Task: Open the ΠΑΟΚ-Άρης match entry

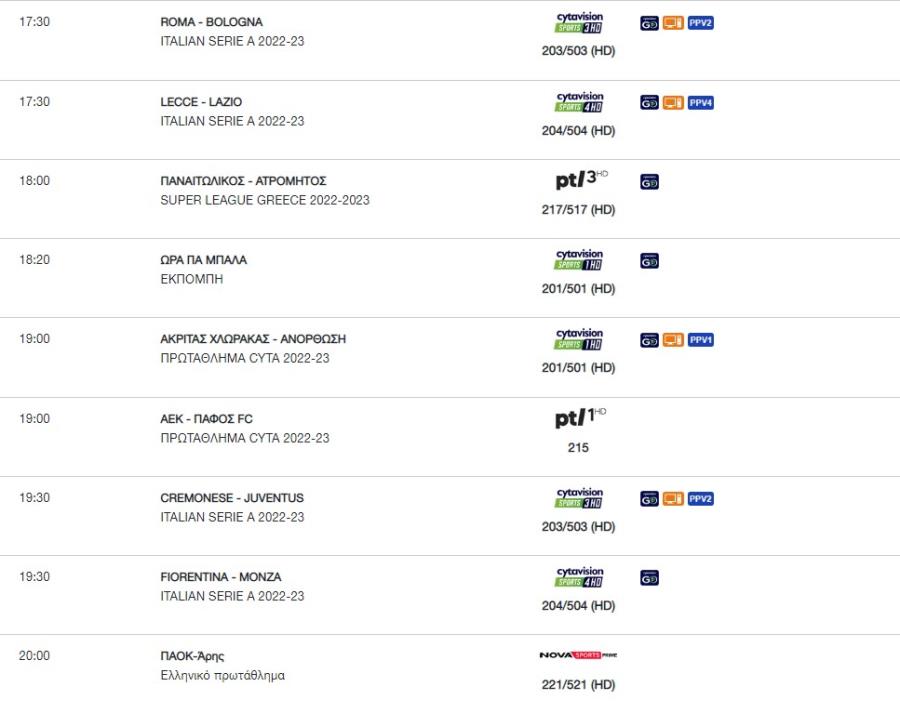Action: pos(192,656)
